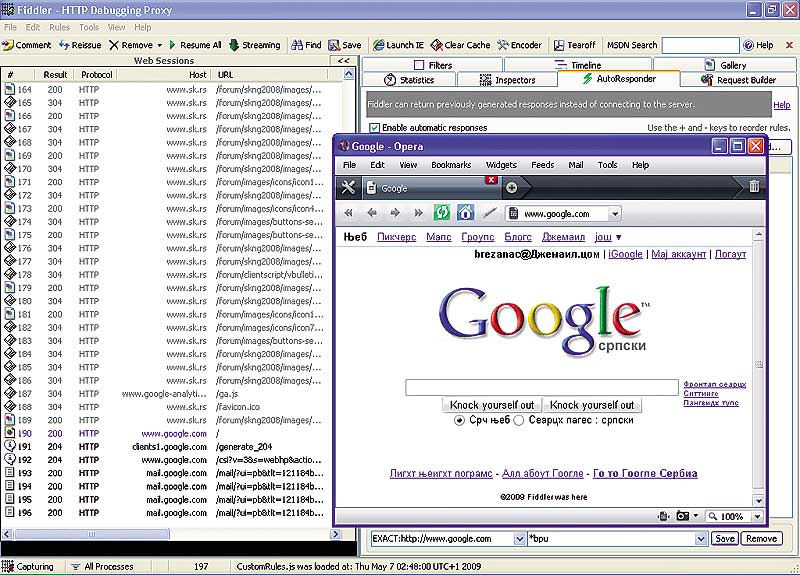
Task: Click Opera fast forward button
Action: point(418,213)
